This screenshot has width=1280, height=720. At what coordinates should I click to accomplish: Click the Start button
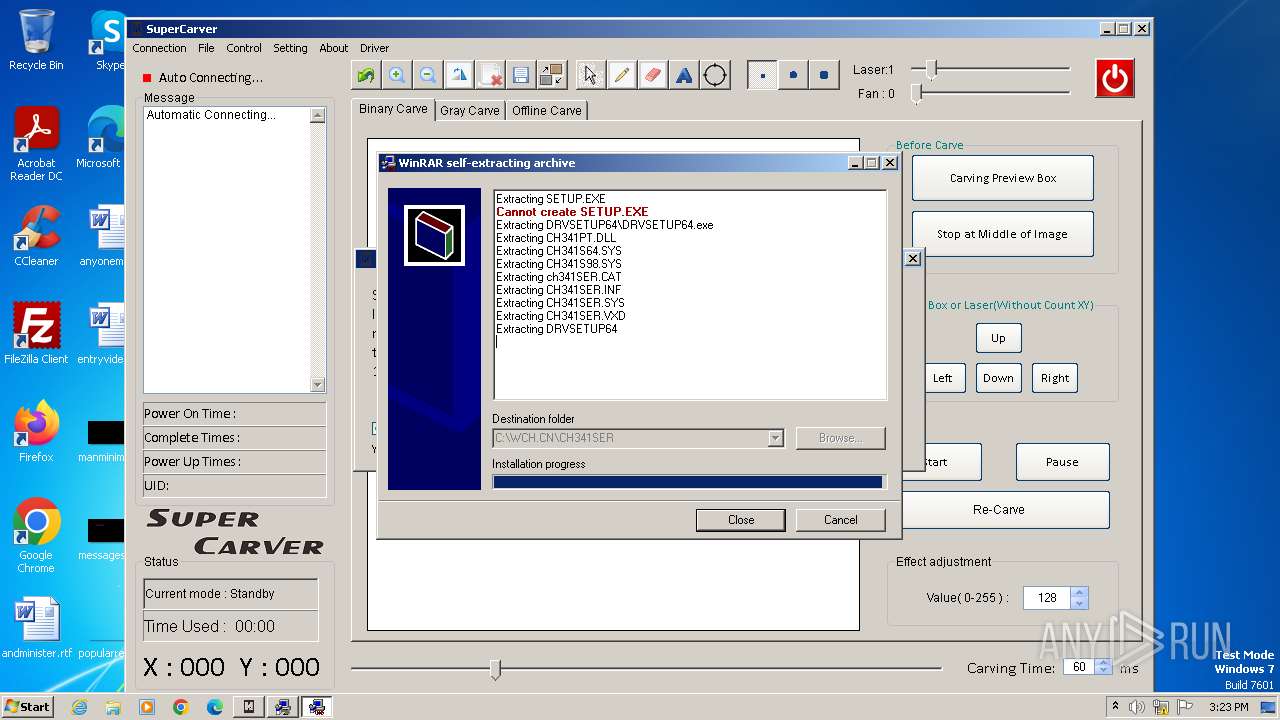(x=27, y=706)
